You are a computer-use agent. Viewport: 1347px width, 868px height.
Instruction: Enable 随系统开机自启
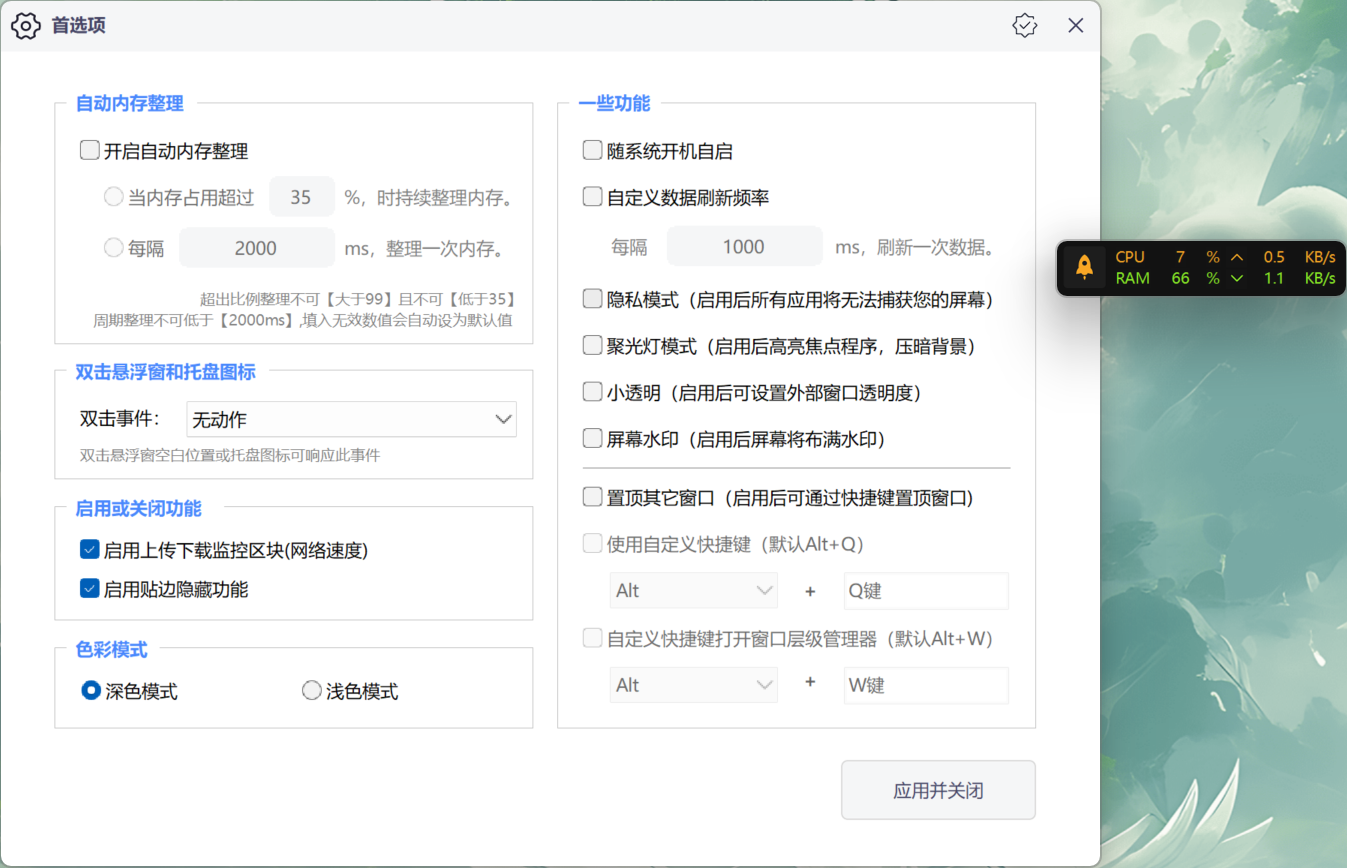[592, 149]
